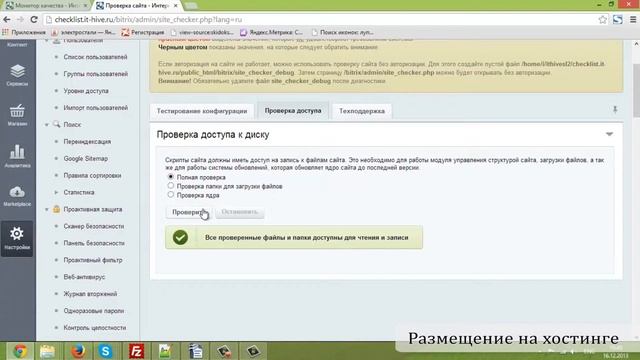
Task: Collapse the Поиск tree node
Action: click(x=47, y=124)
